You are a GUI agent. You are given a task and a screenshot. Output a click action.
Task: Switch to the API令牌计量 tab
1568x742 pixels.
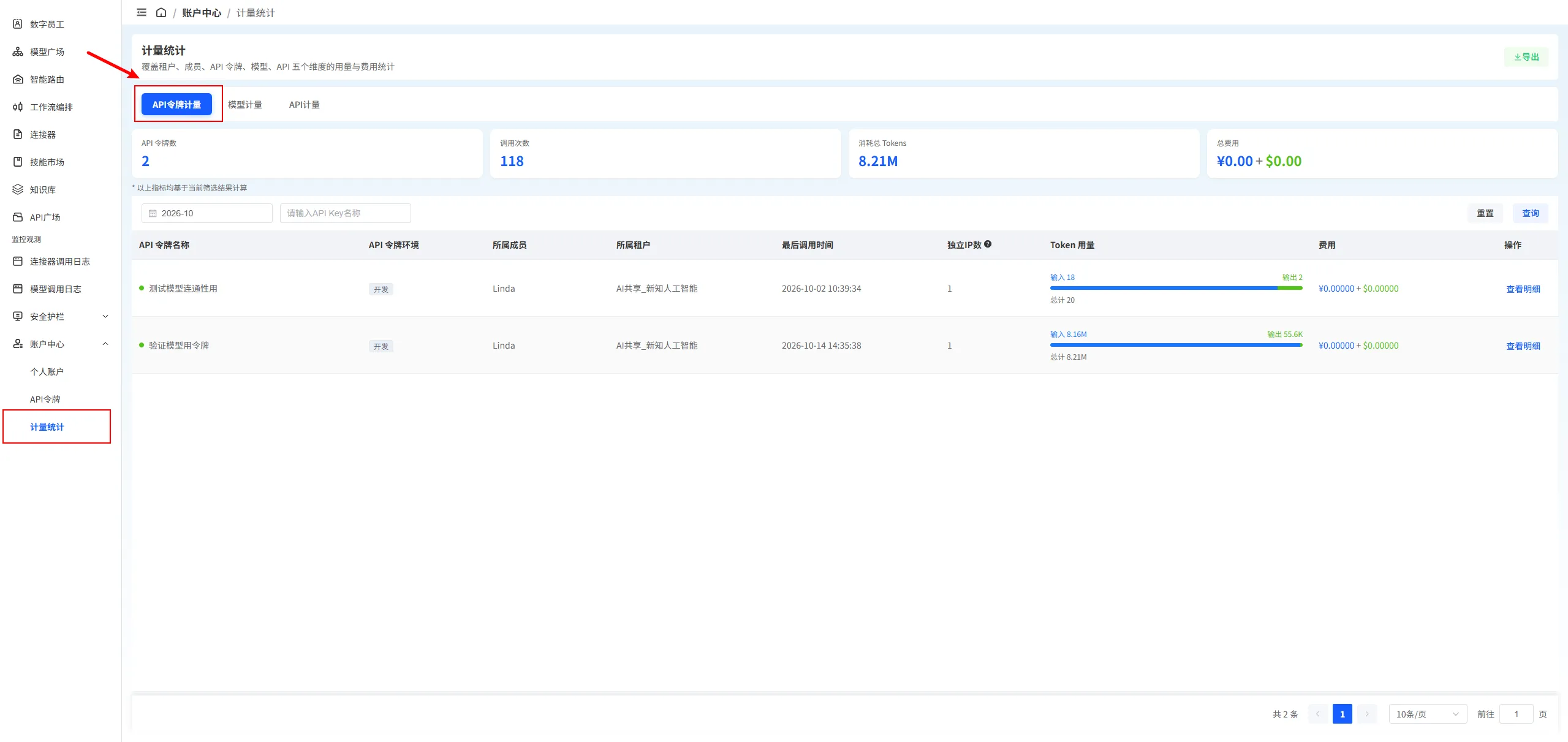176,104
